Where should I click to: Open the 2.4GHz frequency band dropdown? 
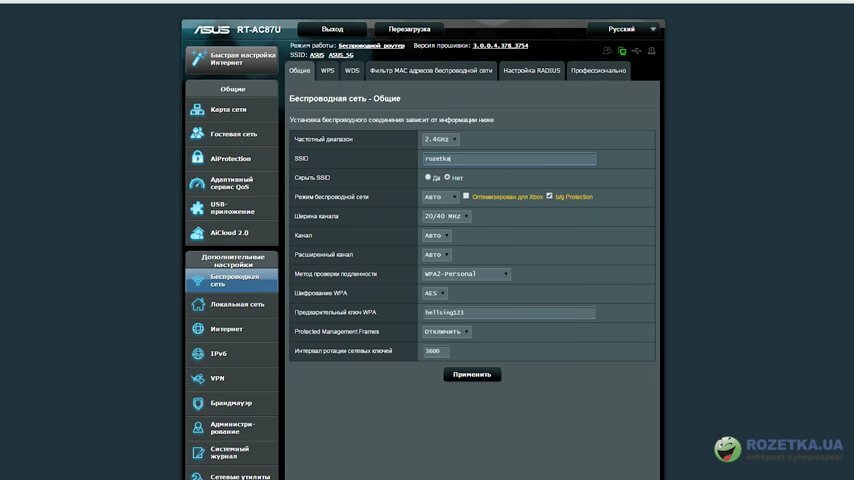[x=441, y=139]
